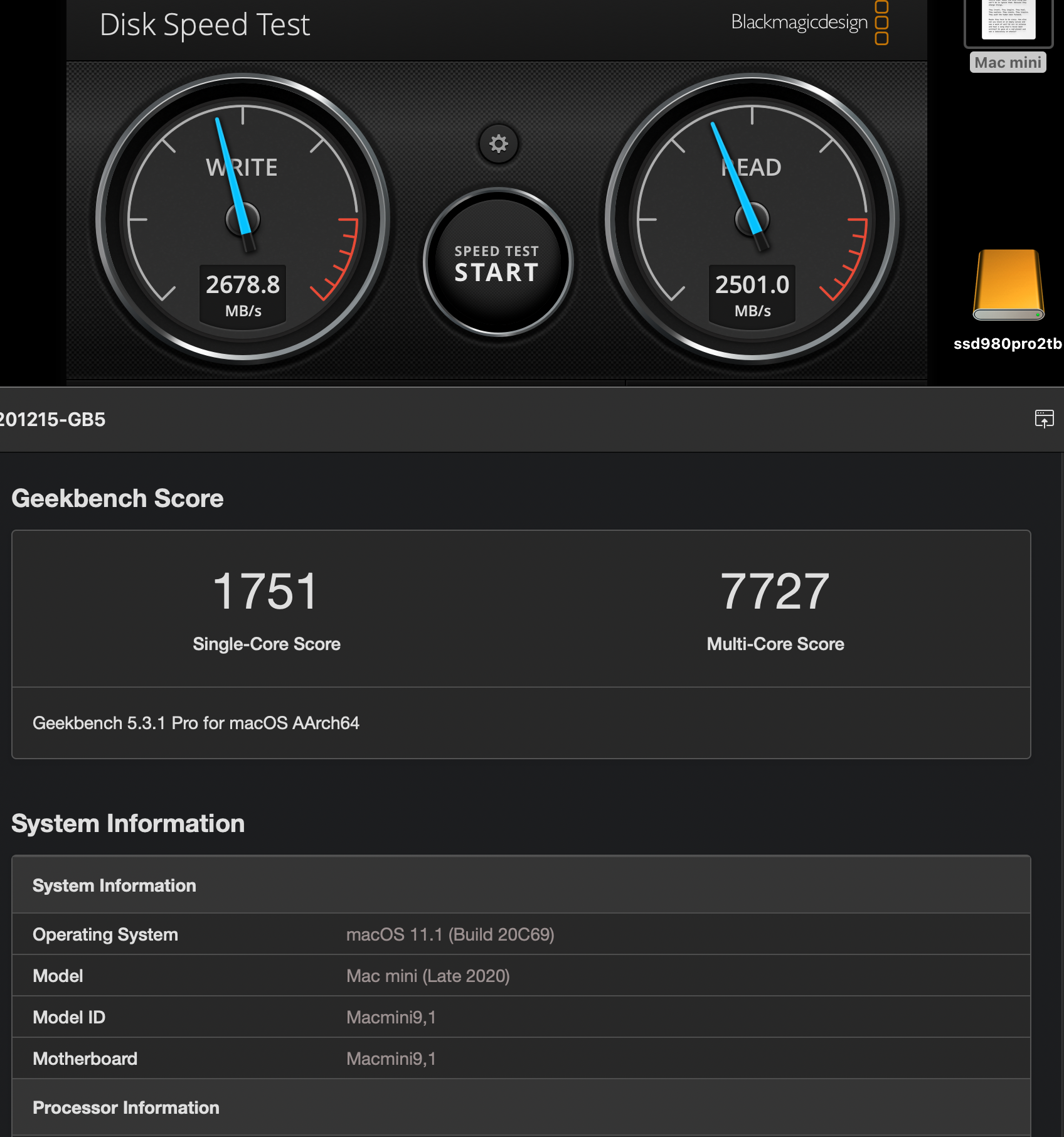The image size is (1064, 1137).
Task: Start the speed test
Action: pyautogui.click(x=497, y=262)
